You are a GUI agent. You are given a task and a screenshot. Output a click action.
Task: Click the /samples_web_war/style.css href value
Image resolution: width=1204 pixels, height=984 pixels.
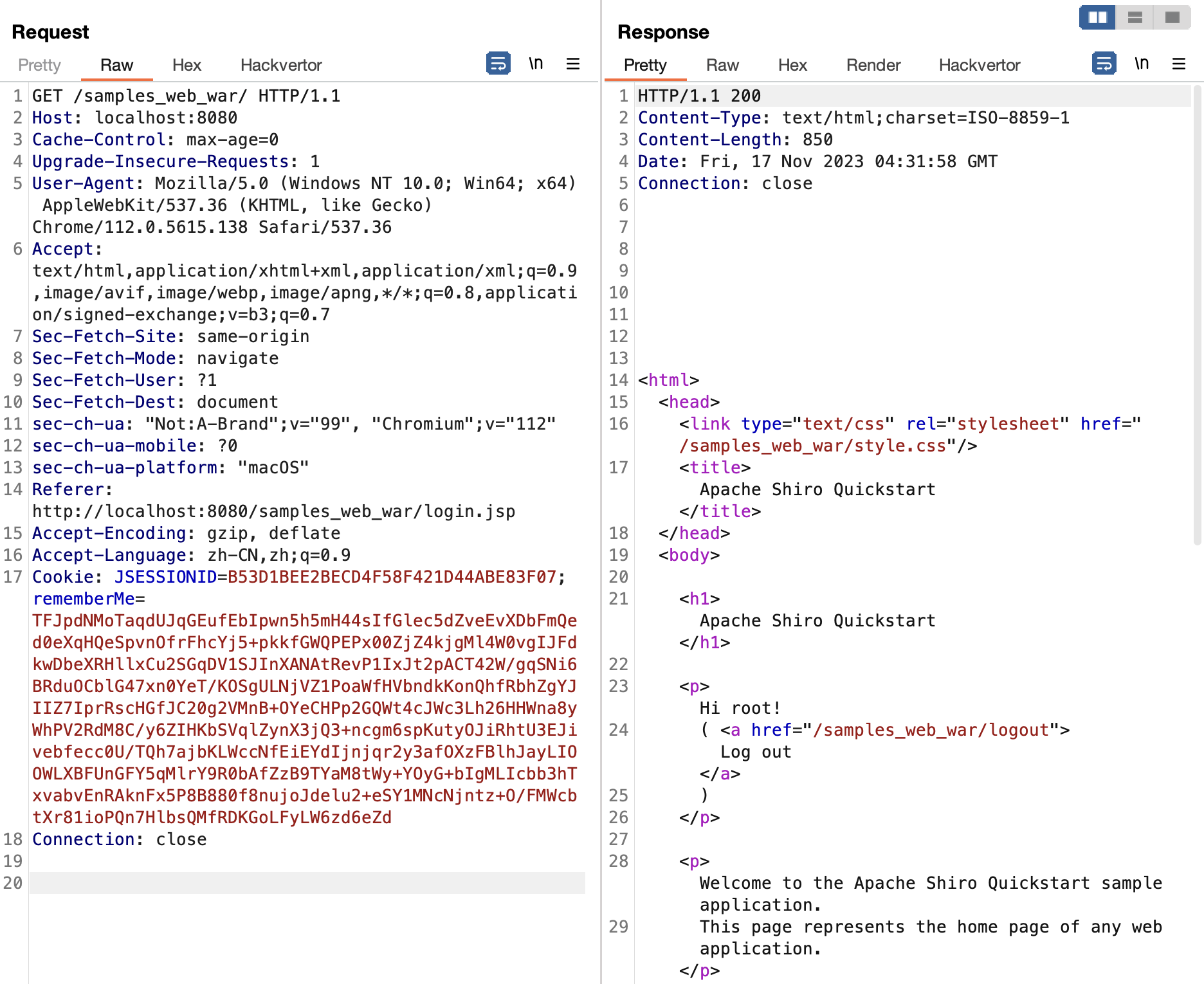coord(813,446)
